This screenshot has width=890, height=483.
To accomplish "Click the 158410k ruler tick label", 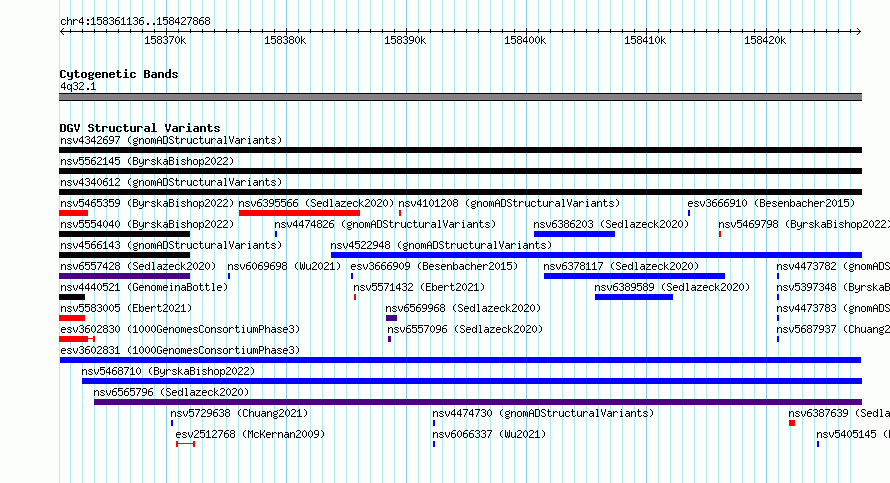I will (645, 40).
